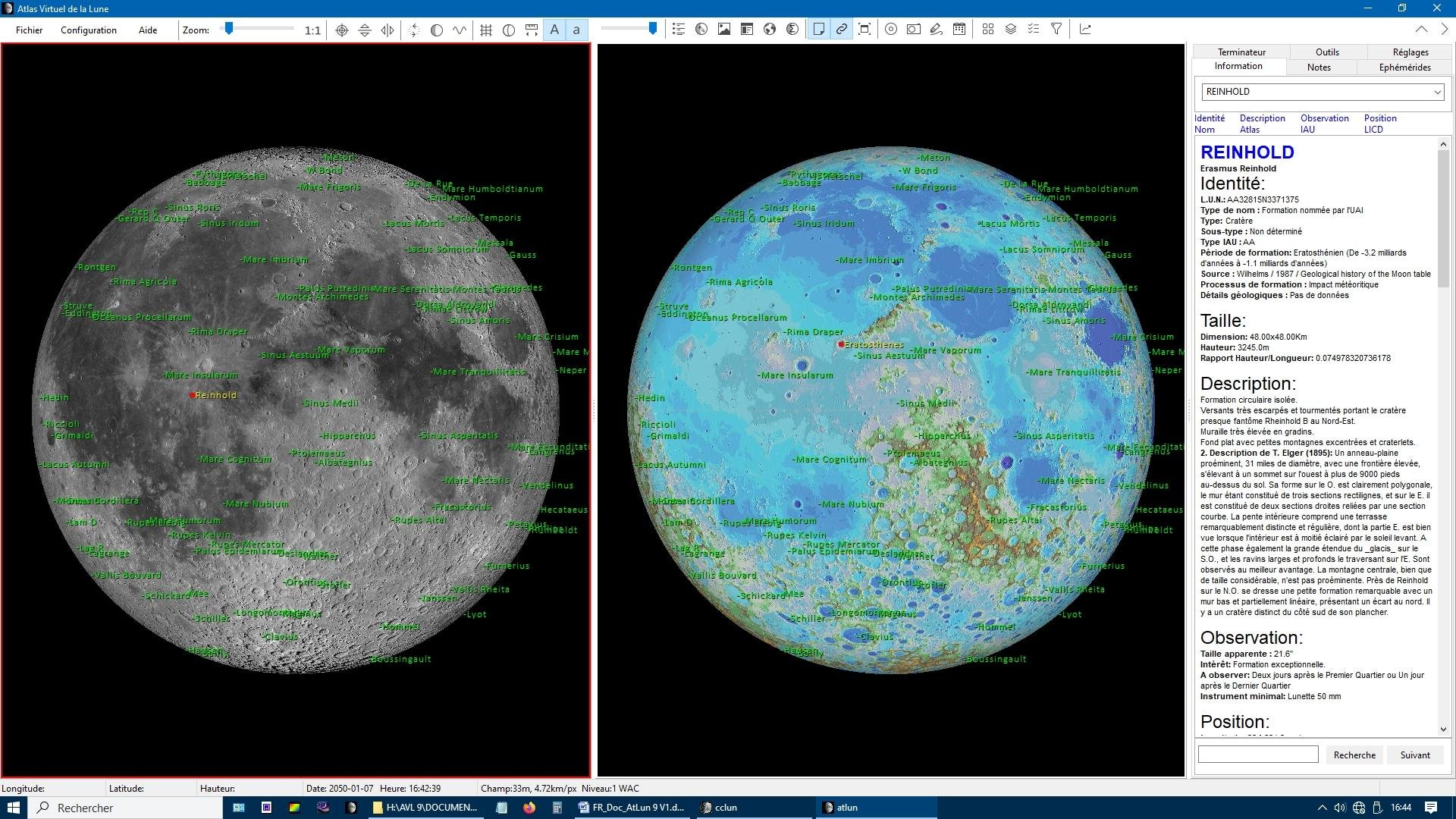Click the Suivant button
Viewport: 1456px width, 819px height.
point(1415,755)
